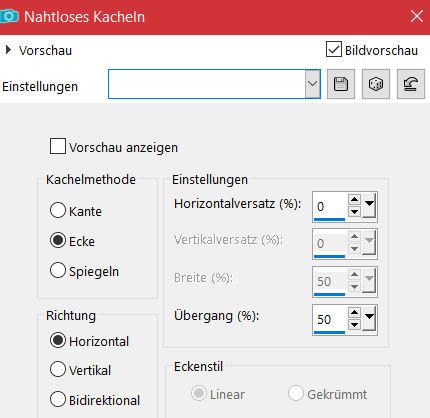Click the Eckenstil group label

[x=198, y=367]
